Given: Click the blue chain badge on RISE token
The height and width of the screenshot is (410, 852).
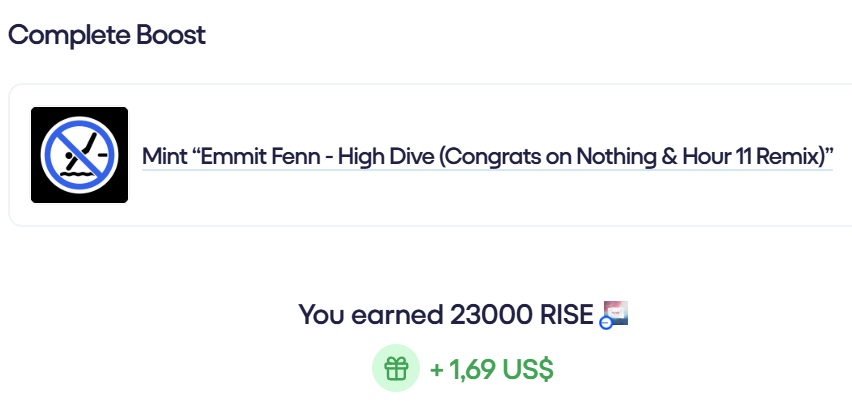Looking at the screenshot, I should pos(606,323).
